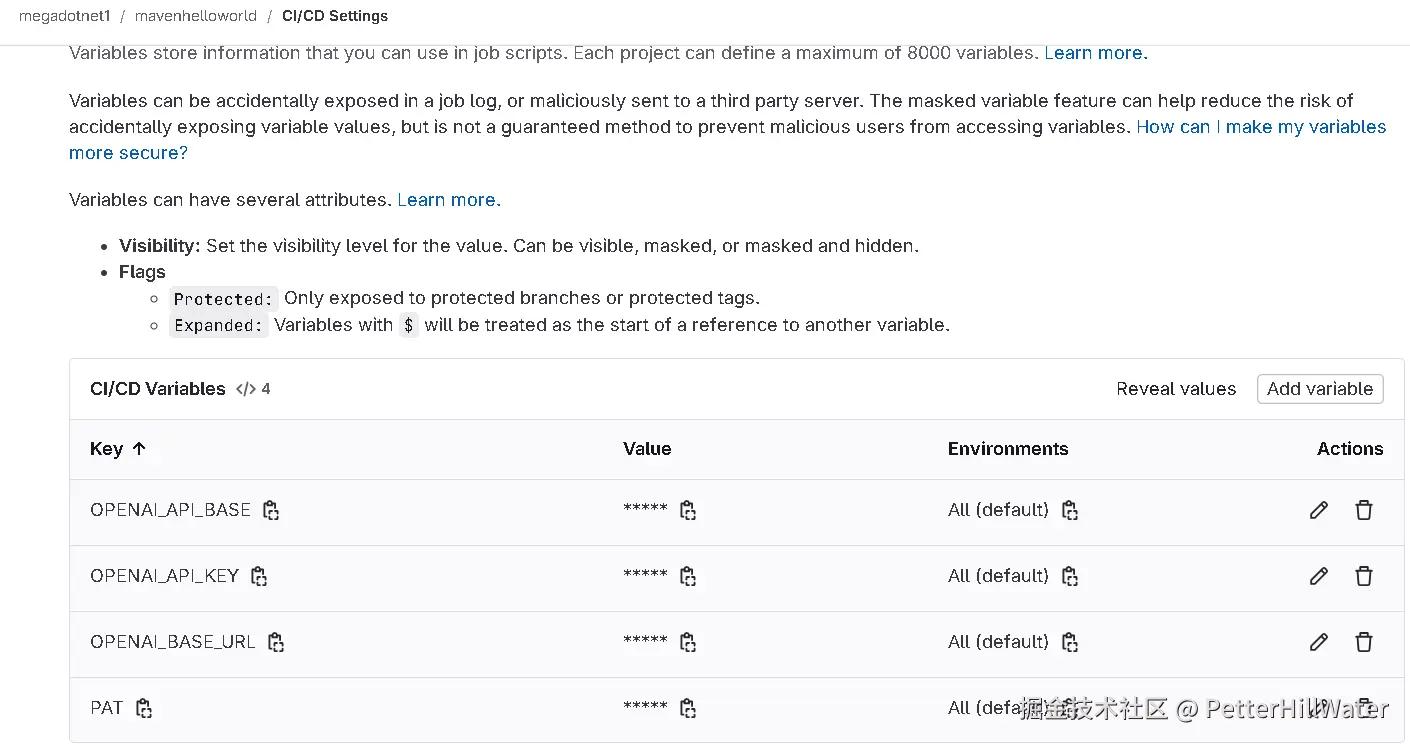Follow Learn more link after 8000 variables
The width and height of the screenshot is (1410, 744).
[1095, 53]
